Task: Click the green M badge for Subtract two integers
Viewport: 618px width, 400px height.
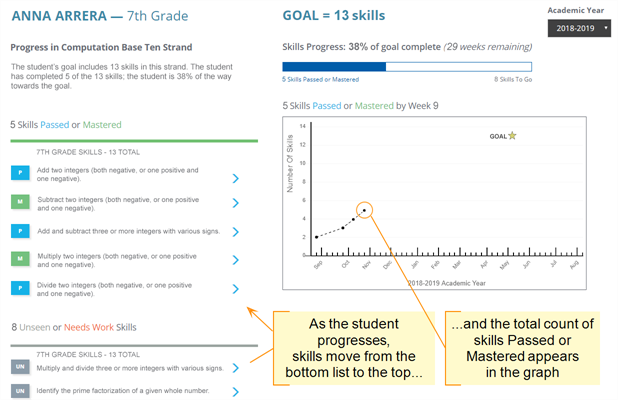Action: tap(20, 202)
